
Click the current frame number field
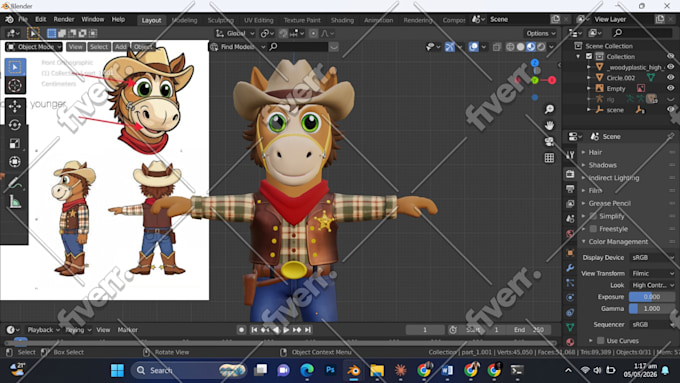click(x=425, y=330)
